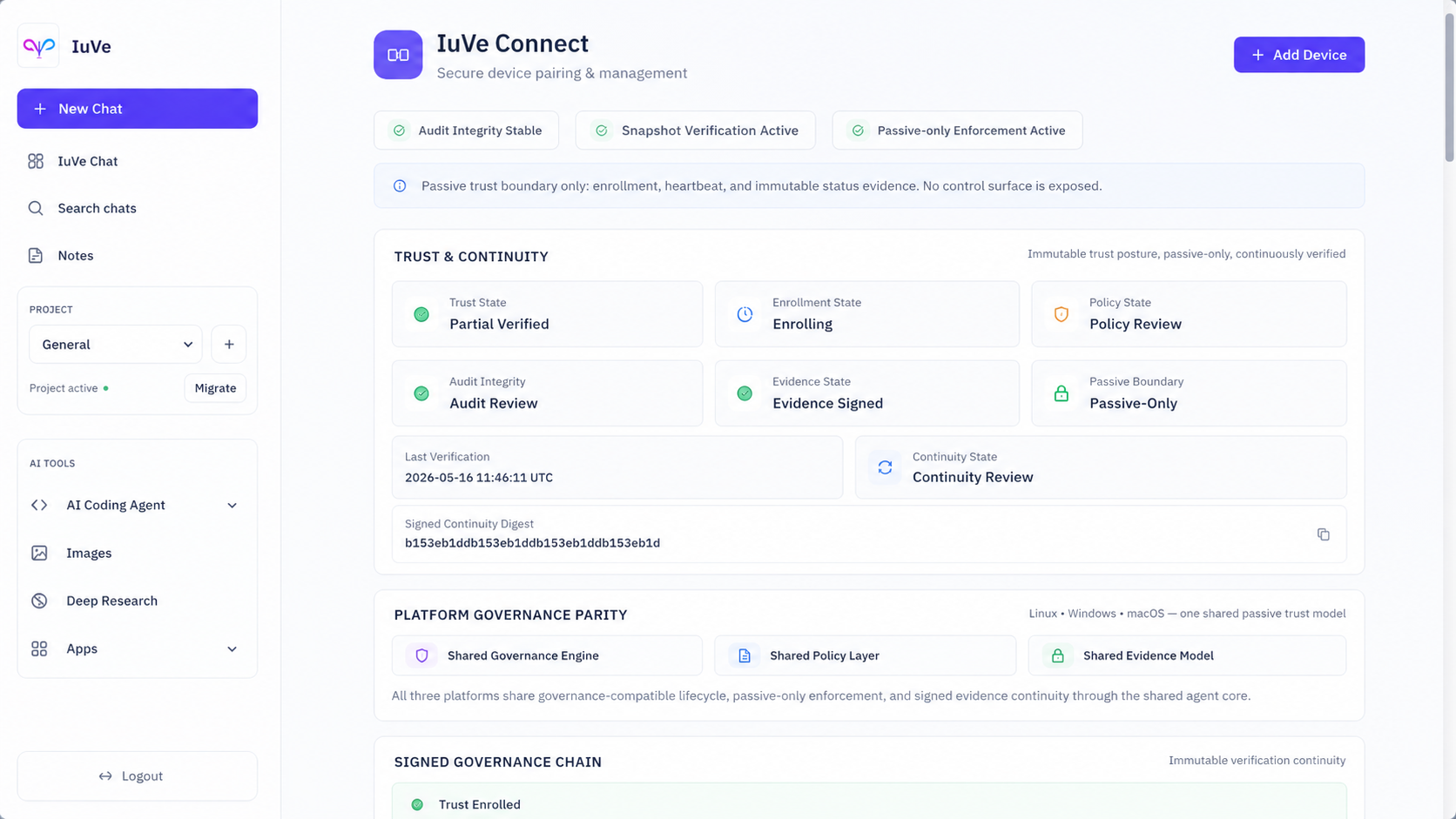Image resolution: width=1456 pixels, height=819 pixels.
Task: Click the Audit Integrity Stable badge
Action: [466, 131]
